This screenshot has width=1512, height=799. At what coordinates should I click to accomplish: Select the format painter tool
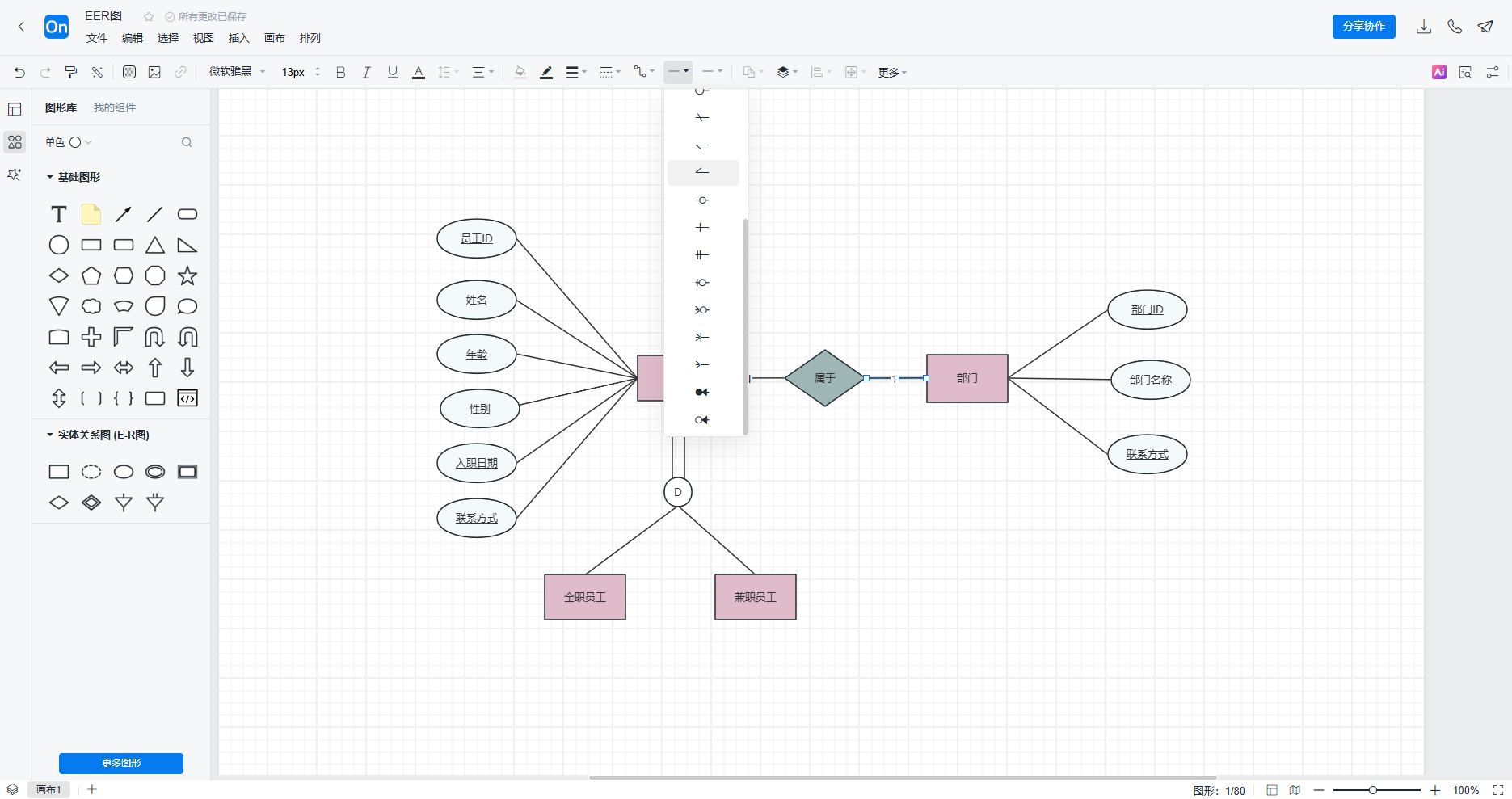tap(71, 73)
